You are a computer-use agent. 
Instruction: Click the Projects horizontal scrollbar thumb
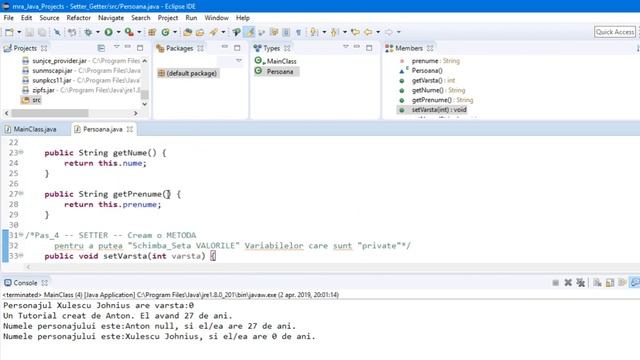pyautogui.click(x=49, y=113)
